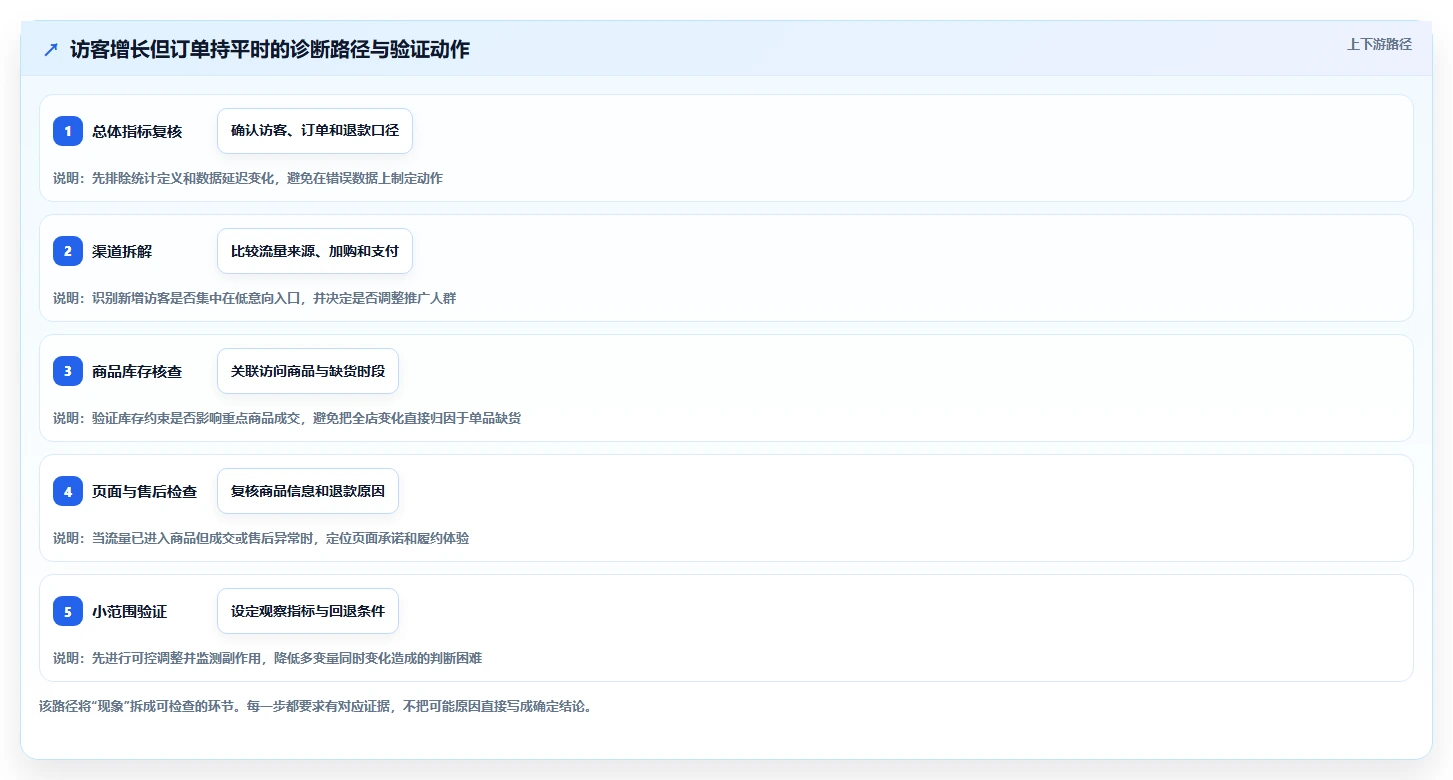Click the note 识别新增访客是否集中在低意向入口
This screenshot has height=780, width=1453.
196,298
